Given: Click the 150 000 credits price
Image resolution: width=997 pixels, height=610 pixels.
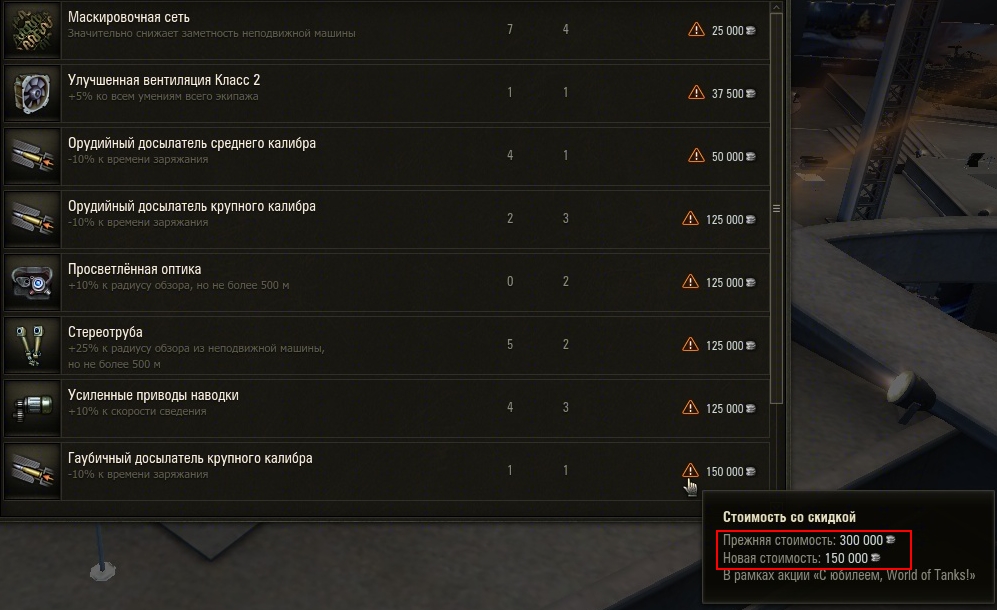Looking at the screenshot, I should coord(724,471).
